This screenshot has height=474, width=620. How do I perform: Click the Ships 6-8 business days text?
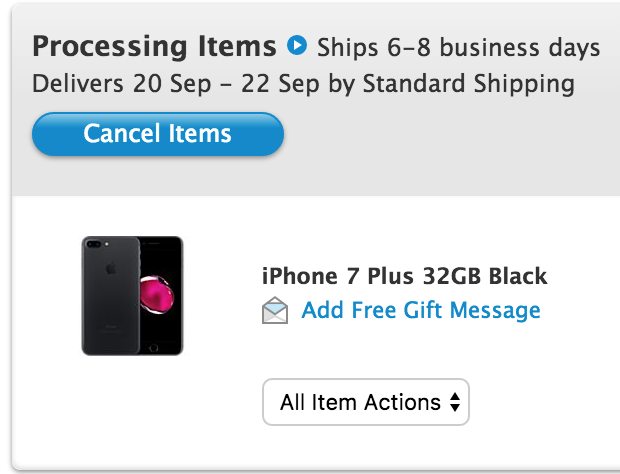[x=458, y=47]
